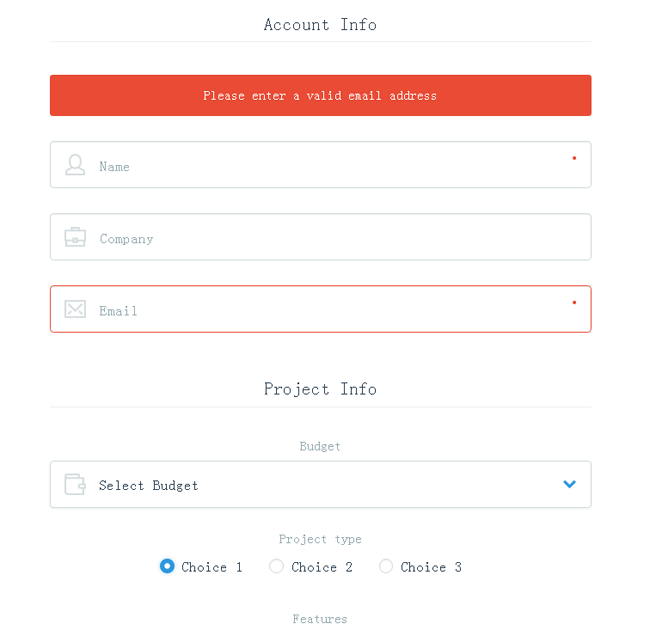
Task: Select the Choice 1 radio button
Action: (167, 566)
